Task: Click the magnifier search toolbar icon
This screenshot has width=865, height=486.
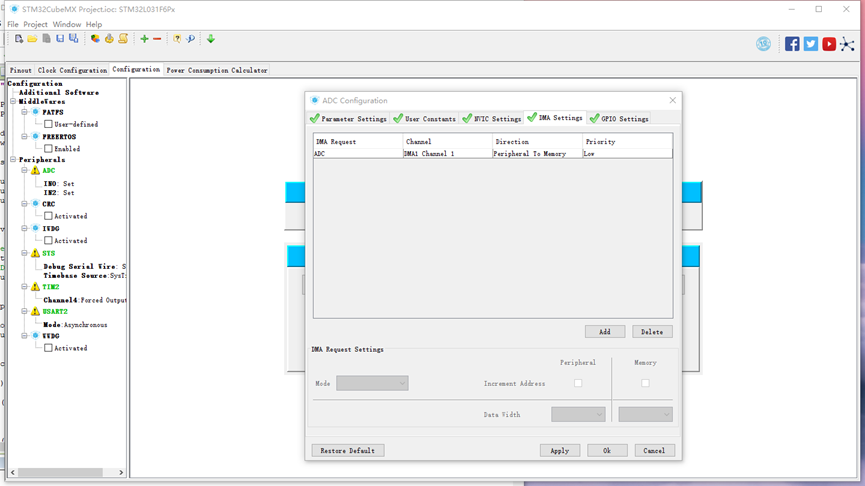Action: point(190,39)
